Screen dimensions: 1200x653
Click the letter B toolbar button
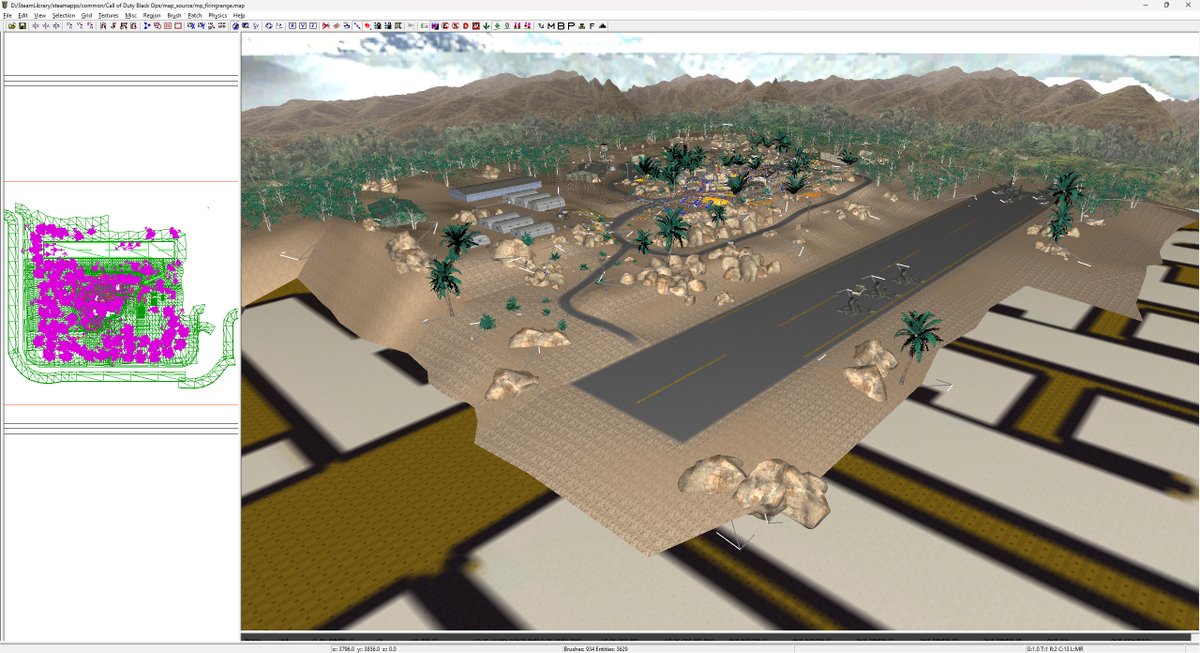(561, 26)
